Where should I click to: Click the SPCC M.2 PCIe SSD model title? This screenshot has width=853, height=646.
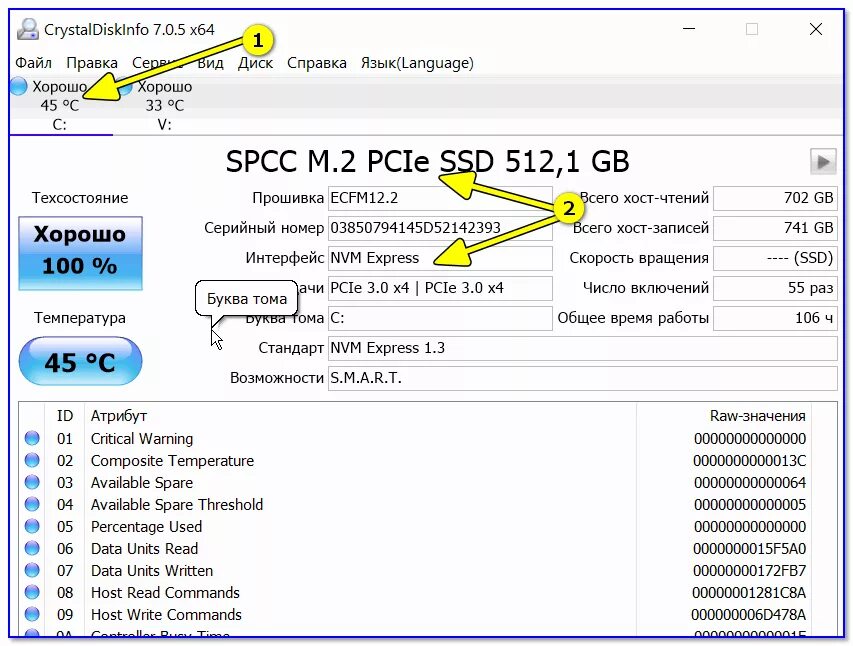point(428,162)
